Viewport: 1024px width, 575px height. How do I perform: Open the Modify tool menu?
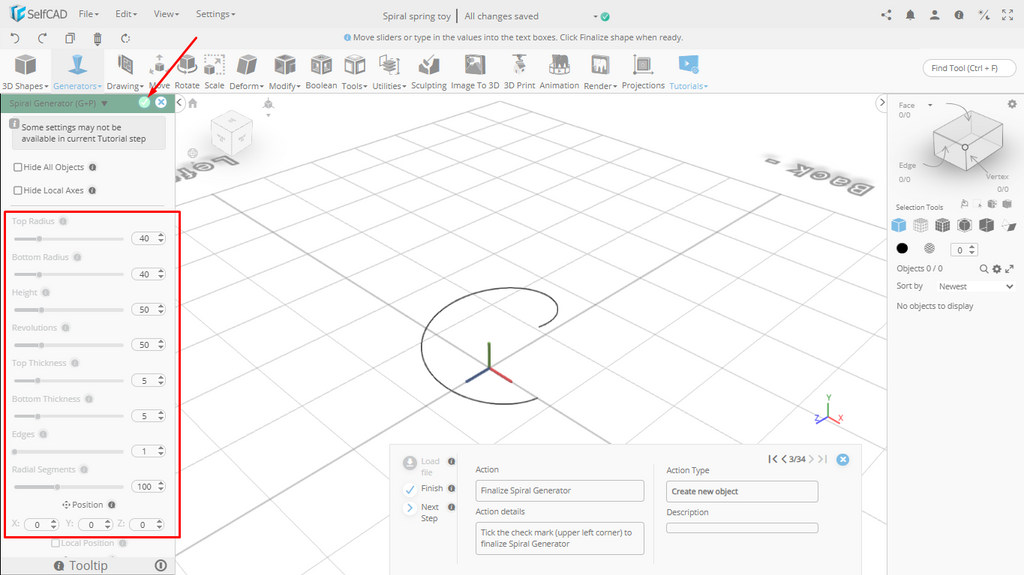(285, 72)
